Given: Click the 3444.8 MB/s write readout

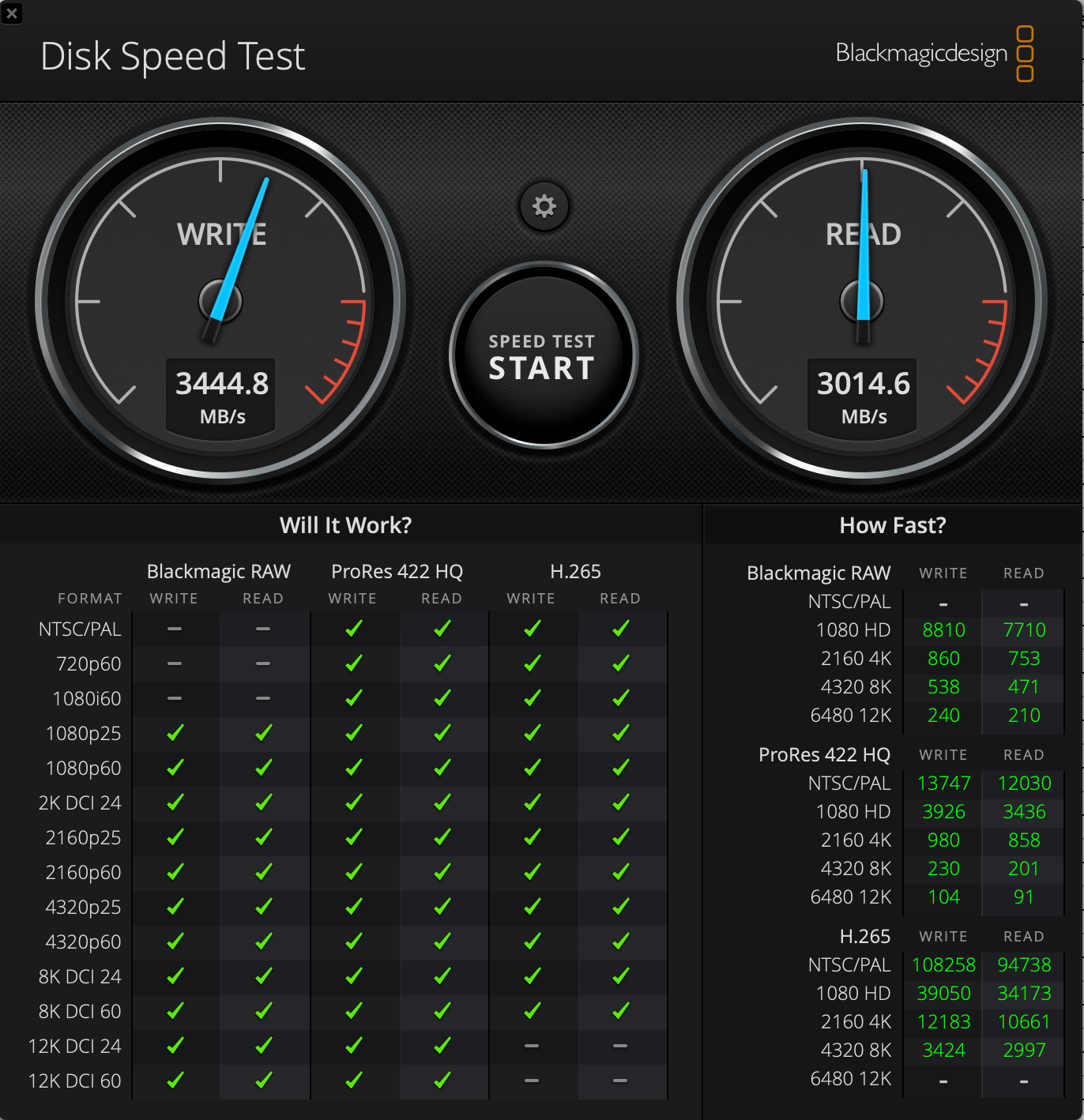Looking at the screenshot, I should [222, 385].
